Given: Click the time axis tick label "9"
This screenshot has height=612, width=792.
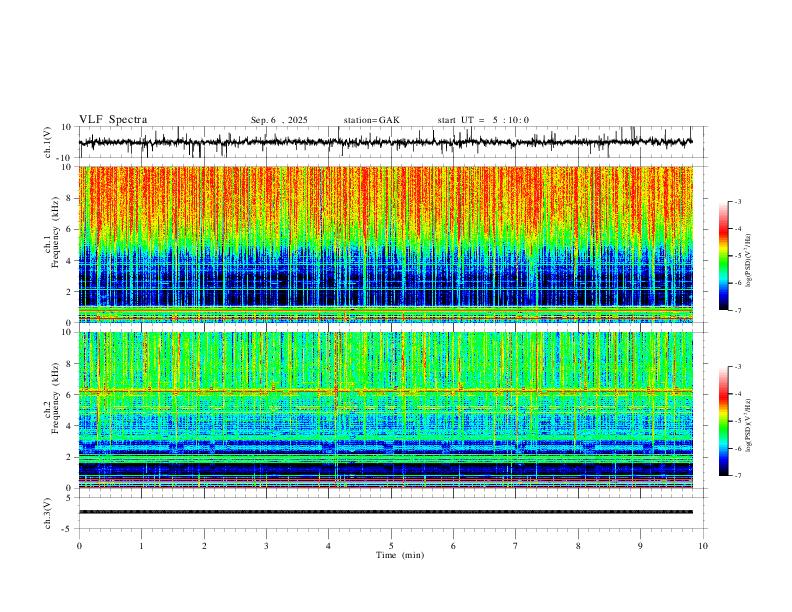Looking at the screenshot, I should [640, 546].
